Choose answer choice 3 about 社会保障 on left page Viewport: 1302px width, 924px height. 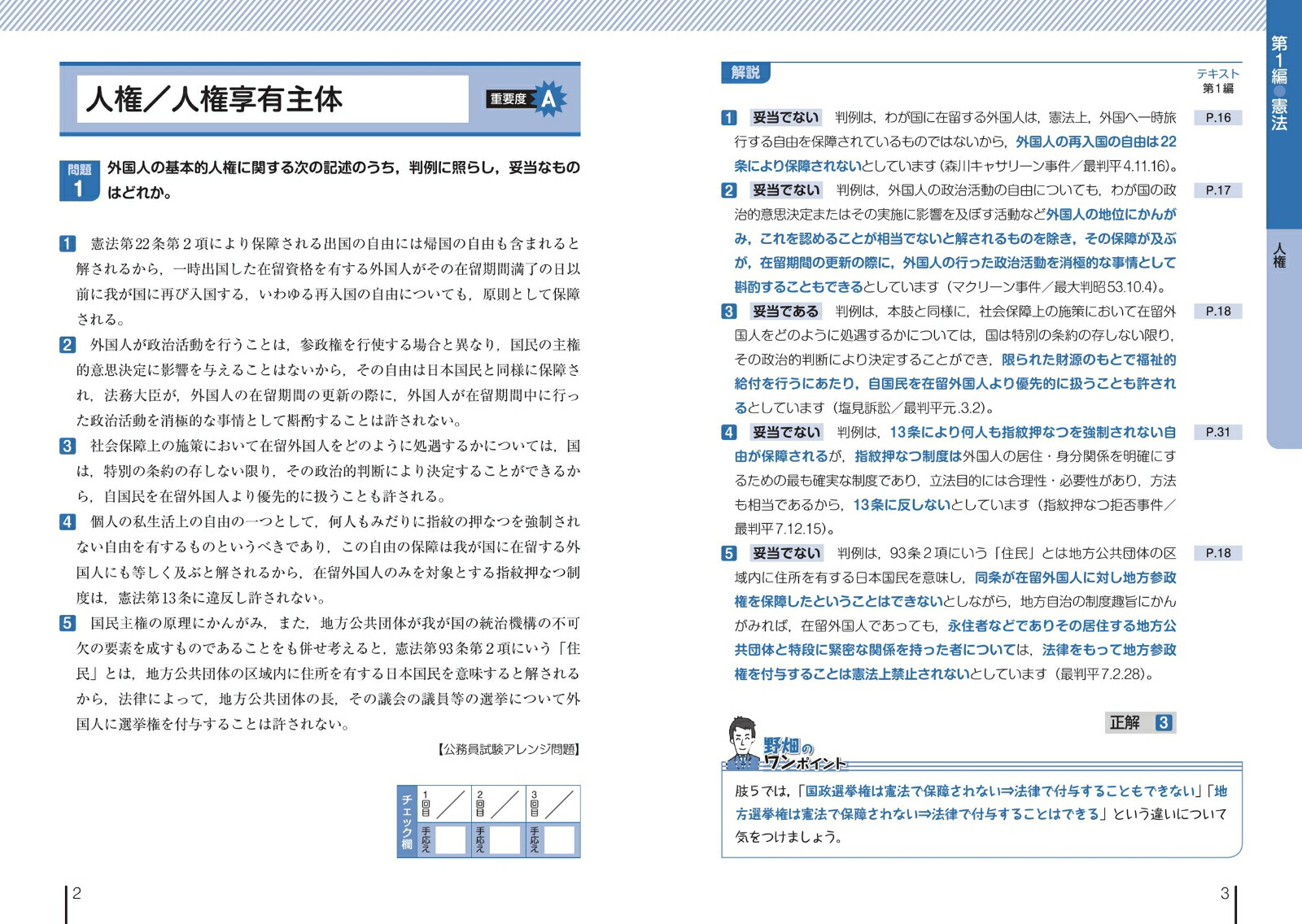(68, 446)
